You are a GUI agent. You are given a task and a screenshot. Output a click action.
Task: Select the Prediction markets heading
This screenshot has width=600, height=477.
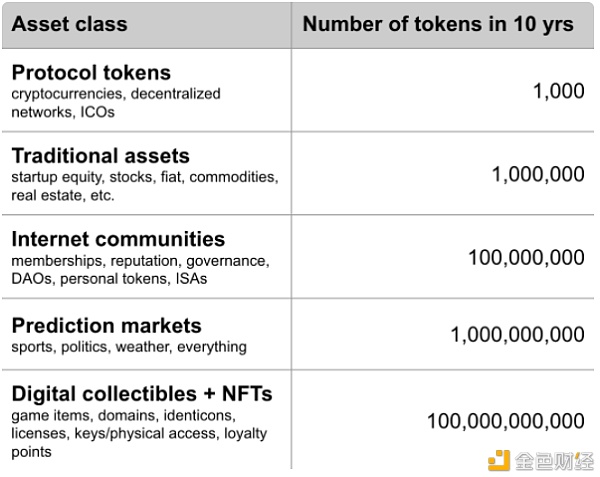click(x=106, y=326)
